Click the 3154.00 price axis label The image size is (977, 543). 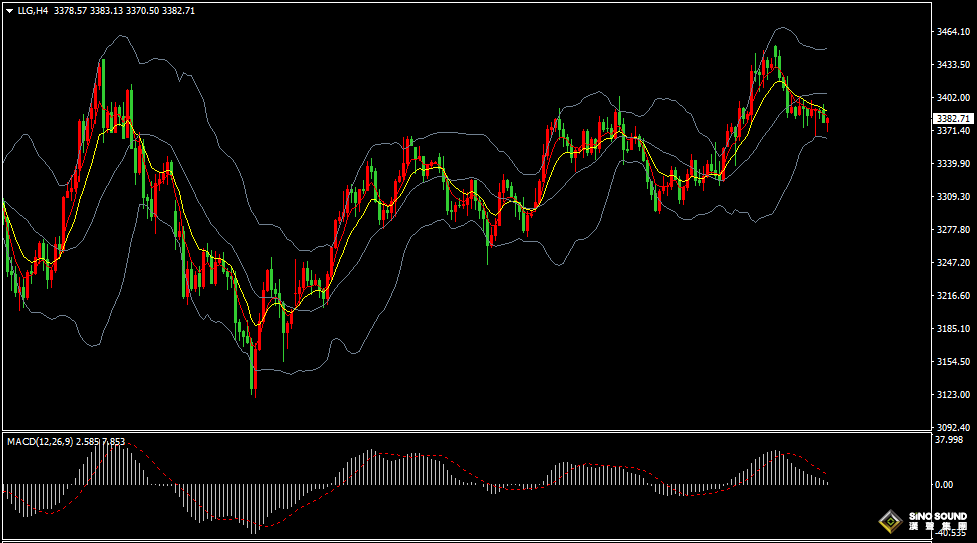click(953, 362)
